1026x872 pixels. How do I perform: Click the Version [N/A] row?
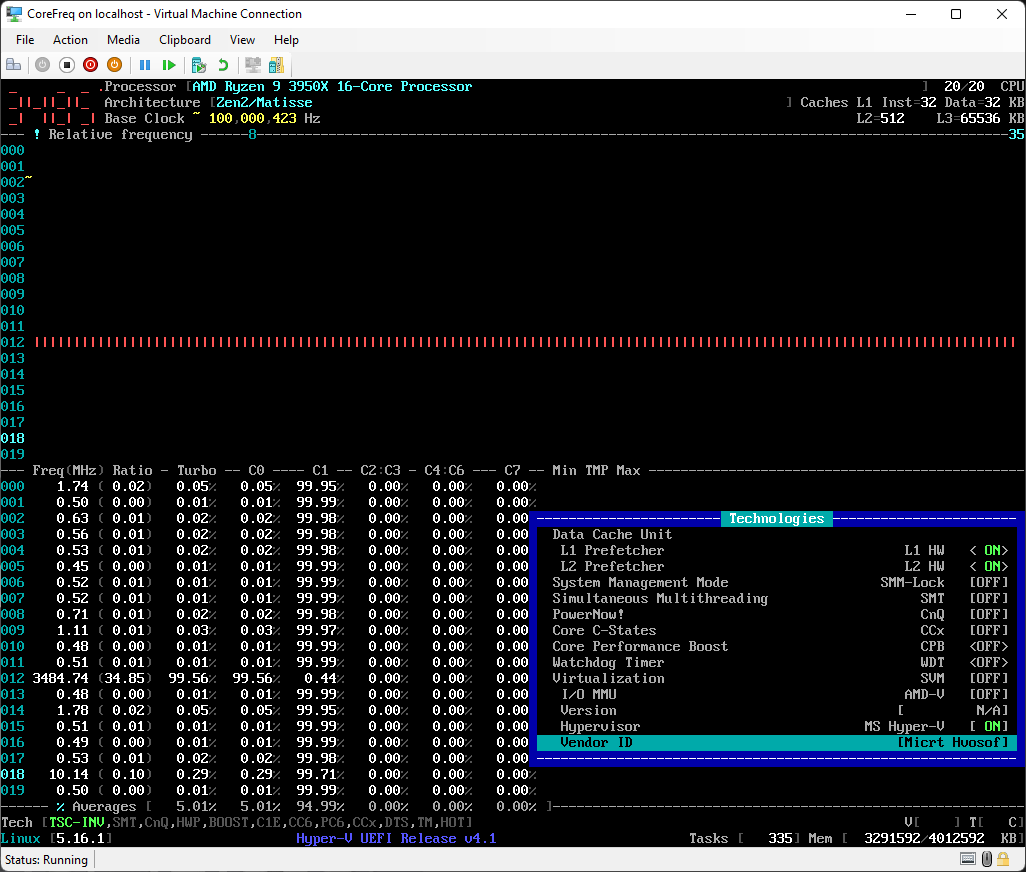pyautogui.click(x=777, y=710)
